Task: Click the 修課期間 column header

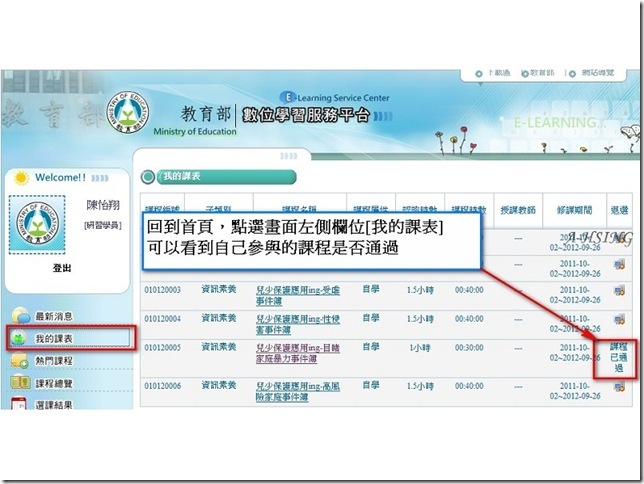Action: point(574,210)
